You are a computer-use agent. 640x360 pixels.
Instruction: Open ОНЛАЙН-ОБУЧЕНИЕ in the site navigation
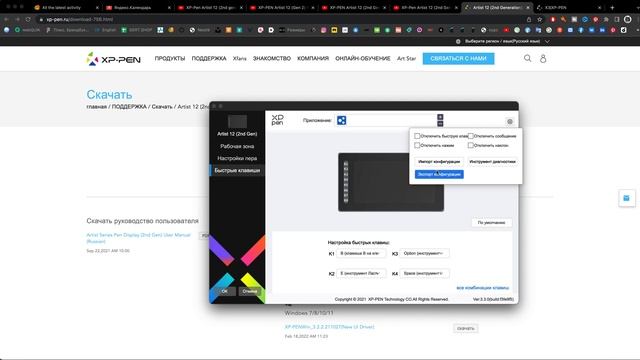click(363, 59)
